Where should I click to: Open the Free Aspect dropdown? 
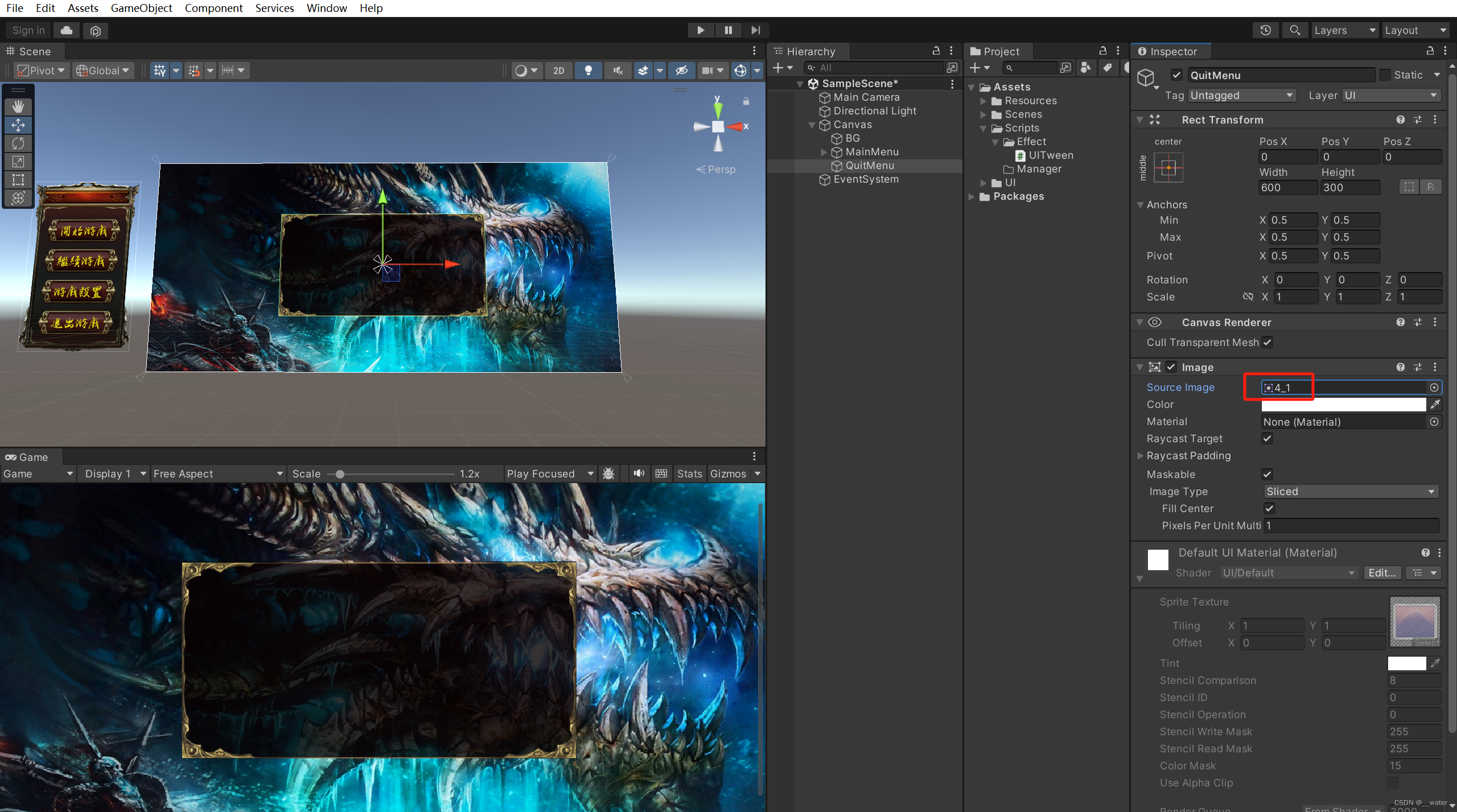[x=218, y=473]
